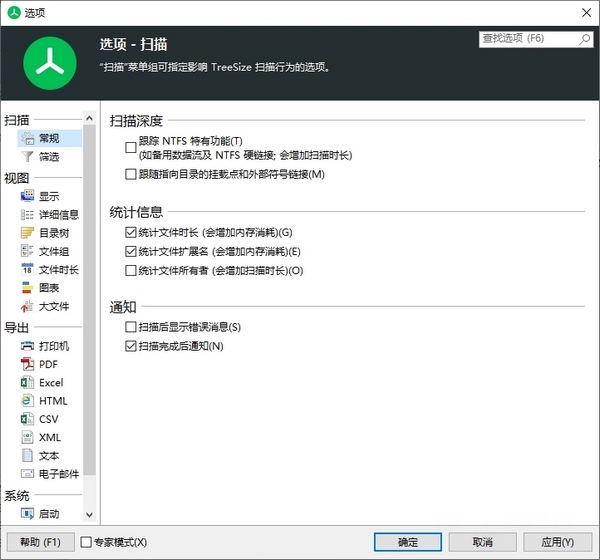Select the Excel export icon
This screenshot has height=560, width=600.
[x=27, y=382]
